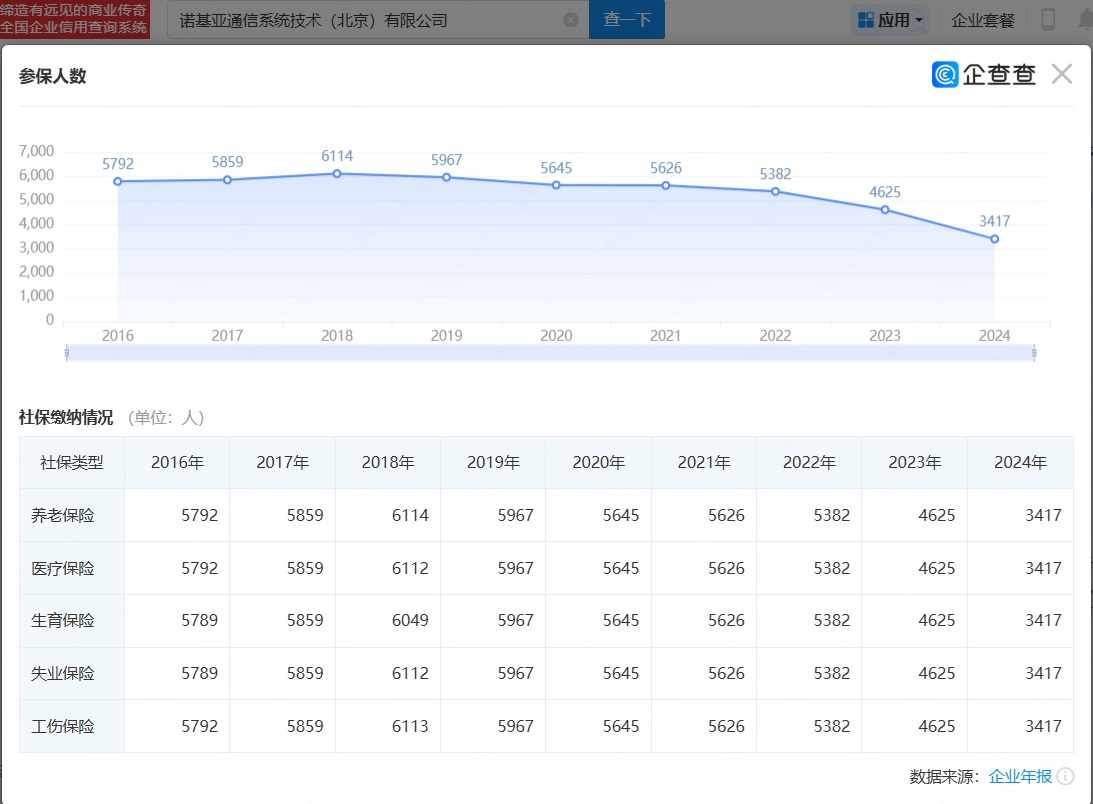Click the middle of the chart zoom slider bar
The height and width of the screenshot is (804, 1093).
click(550, 353)
